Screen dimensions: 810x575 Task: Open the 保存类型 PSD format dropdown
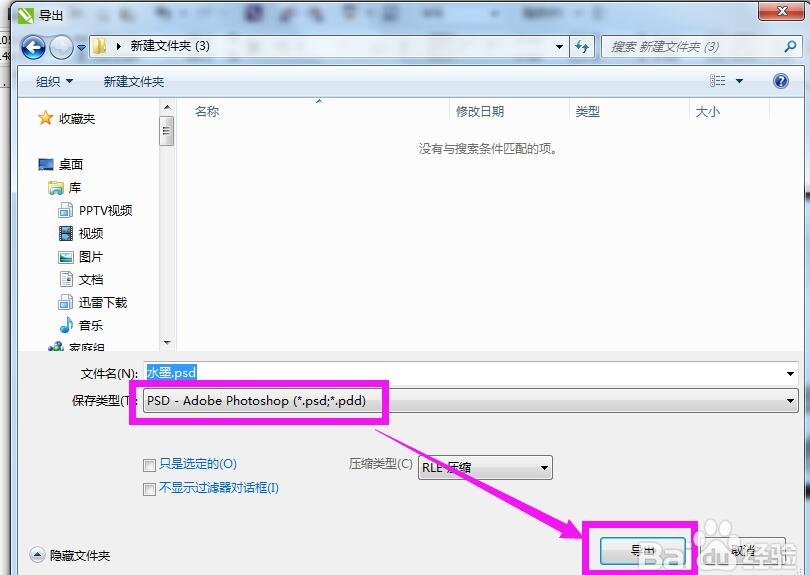point(471,401)
